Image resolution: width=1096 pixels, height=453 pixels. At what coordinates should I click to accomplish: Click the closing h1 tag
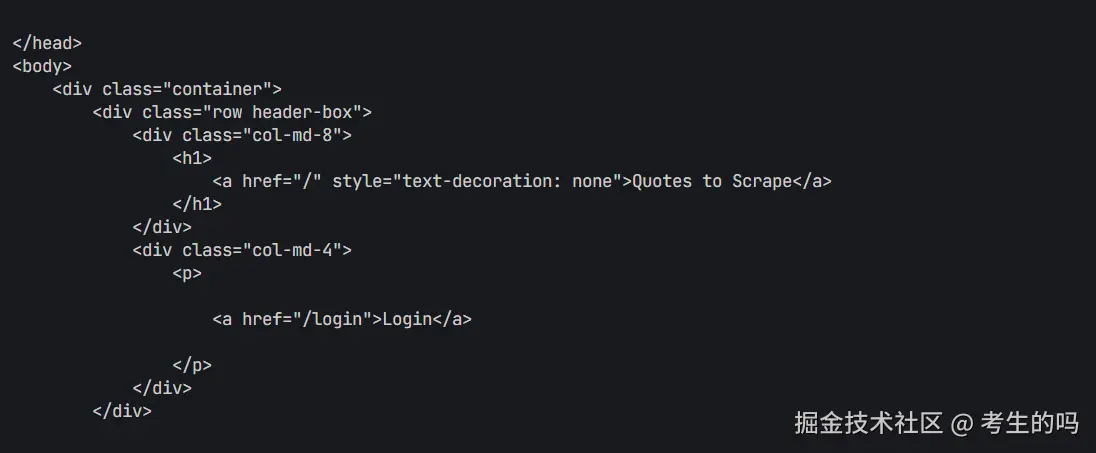click(x=196, y=204)
